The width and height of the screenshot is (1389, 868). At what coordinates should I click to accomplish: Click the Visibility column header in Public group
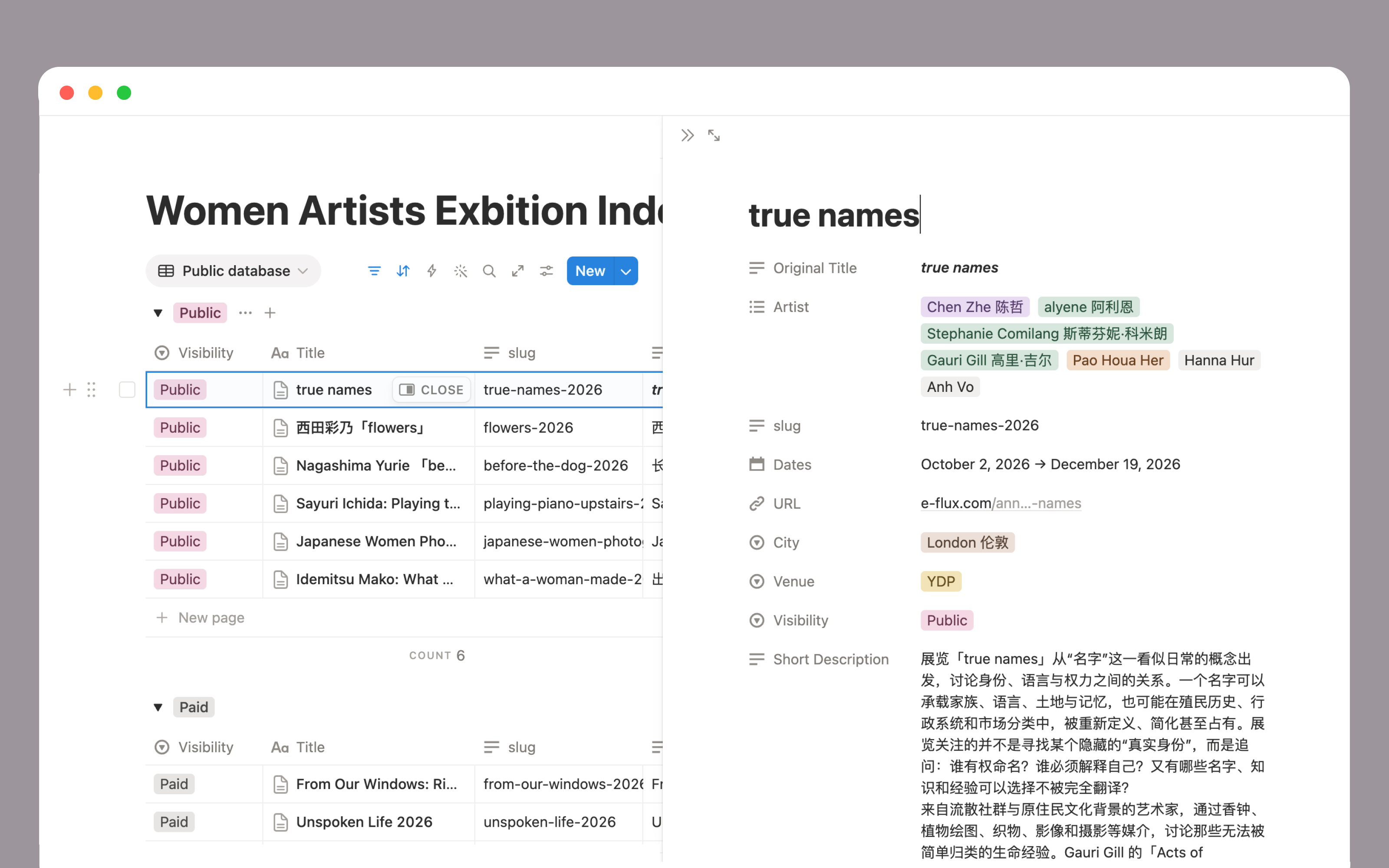[x=204, y=352]
